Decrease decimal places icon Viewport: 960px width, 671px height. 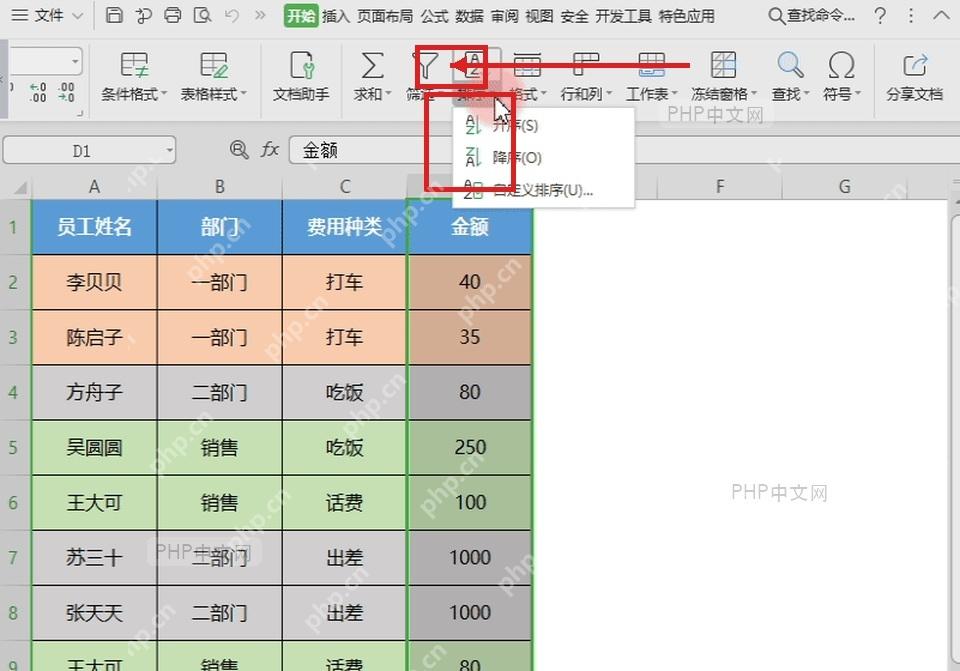(66, 92)
